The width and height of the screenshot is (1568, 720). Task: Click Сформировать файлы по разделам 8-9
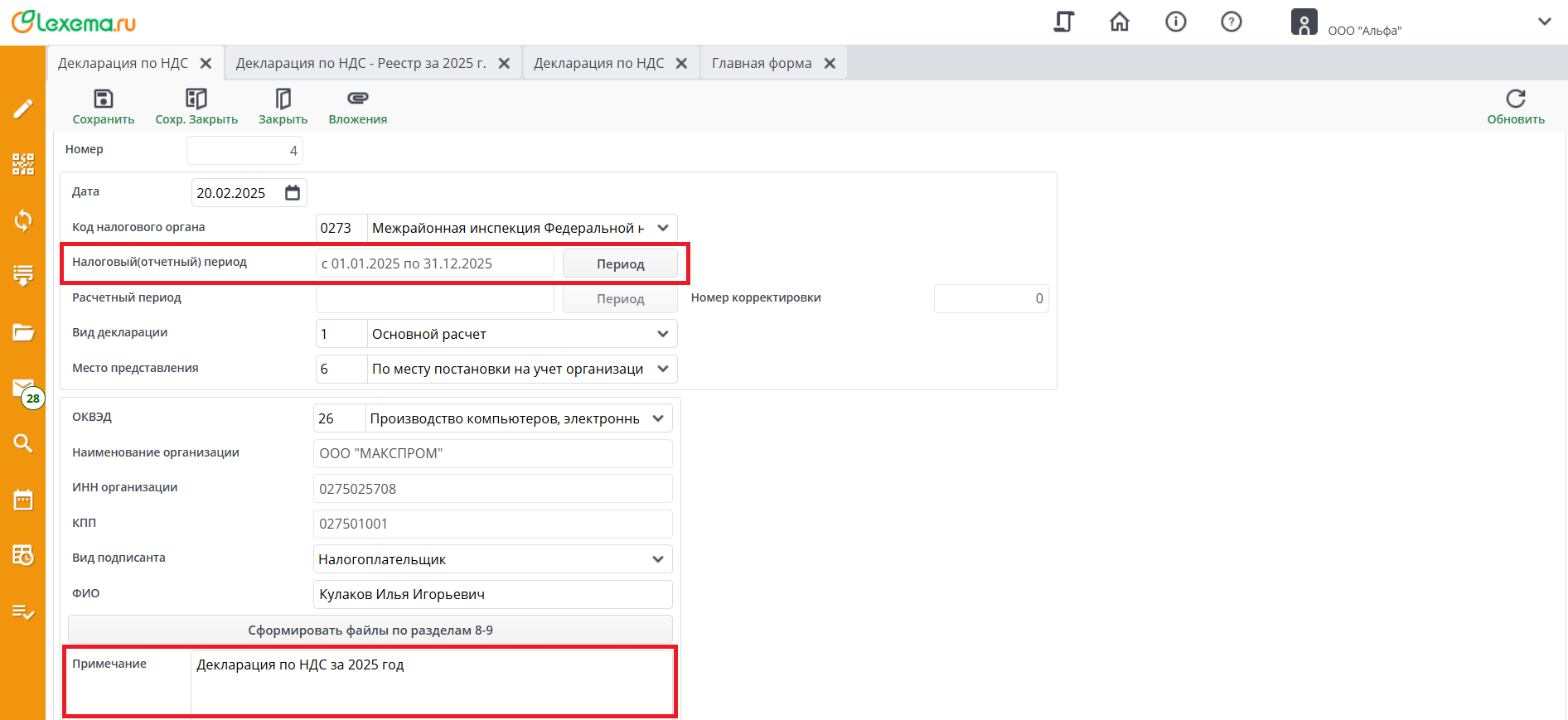[x=370, y=631]
